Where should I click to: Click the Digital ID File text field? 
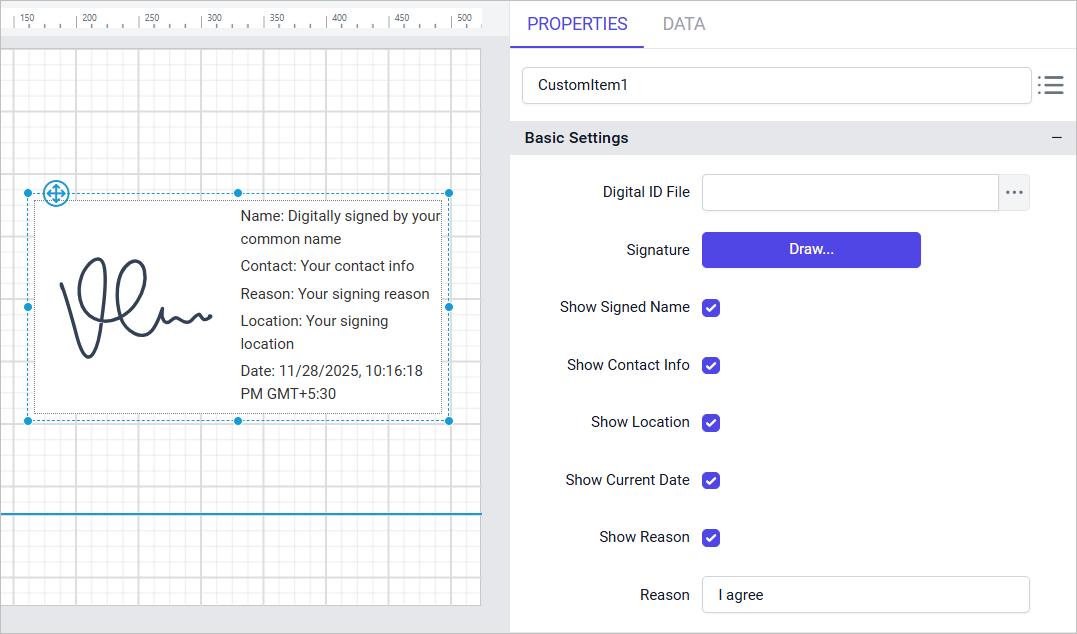pos(849,192)
